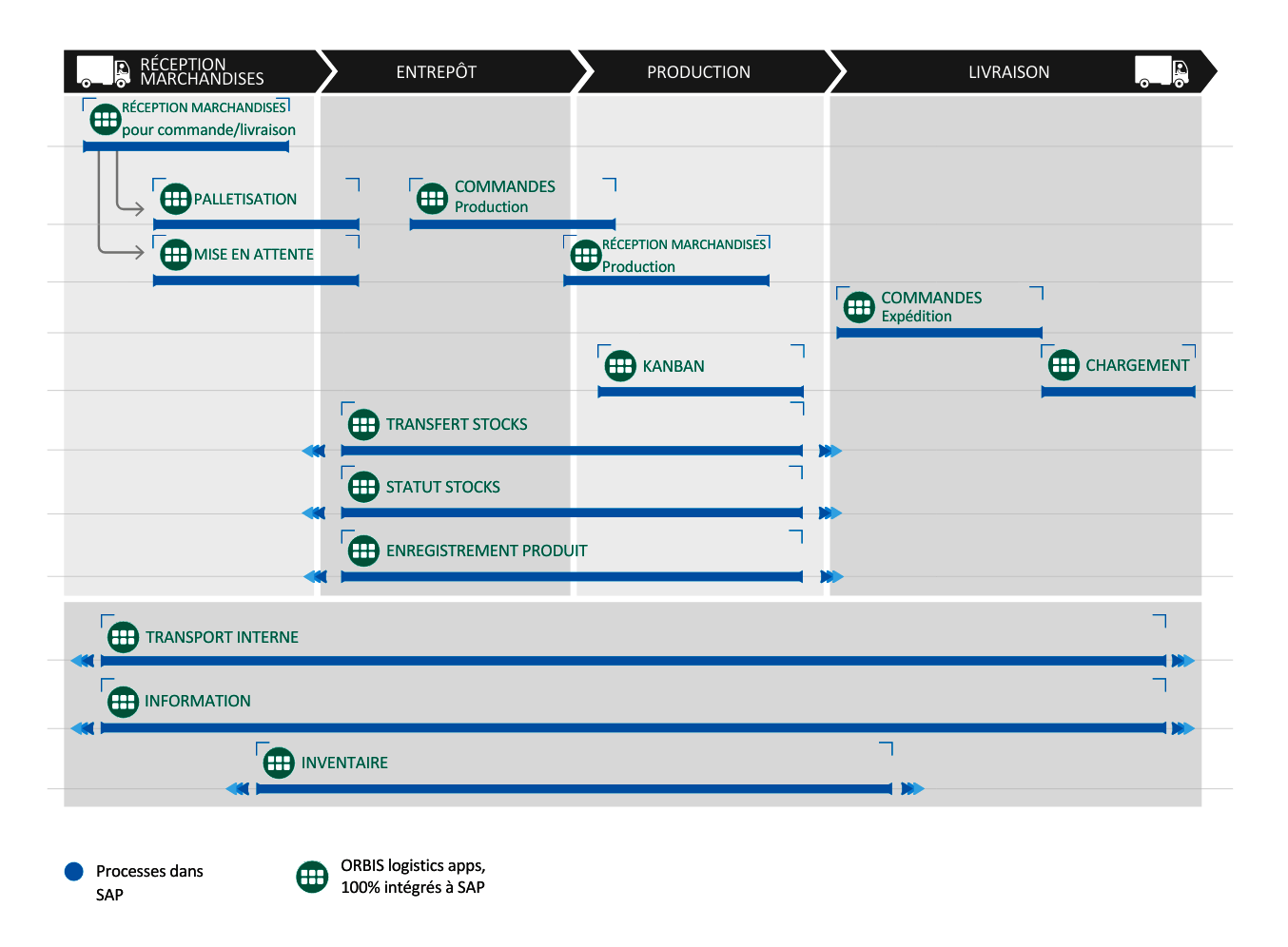Click the Commandes Expédition label
The width and height of the screenshot is (1288, 947).
(x=931, y=307)
